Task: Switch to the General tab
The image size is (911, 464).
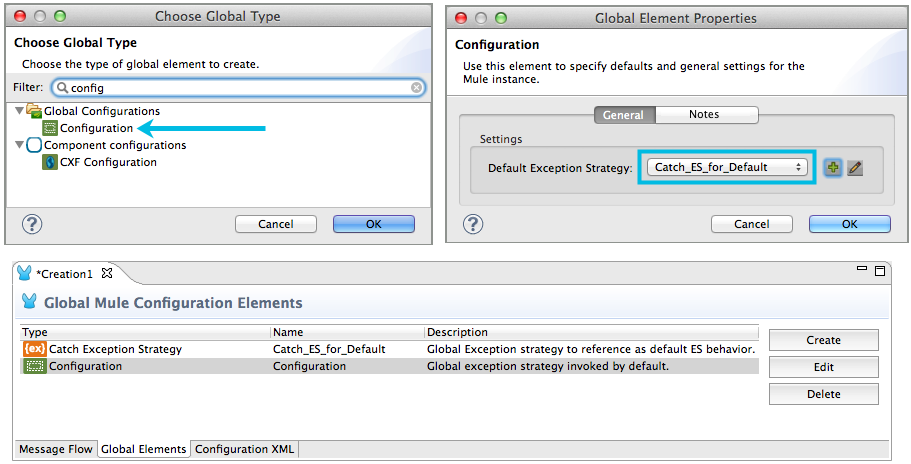Action: coord(625,115)
